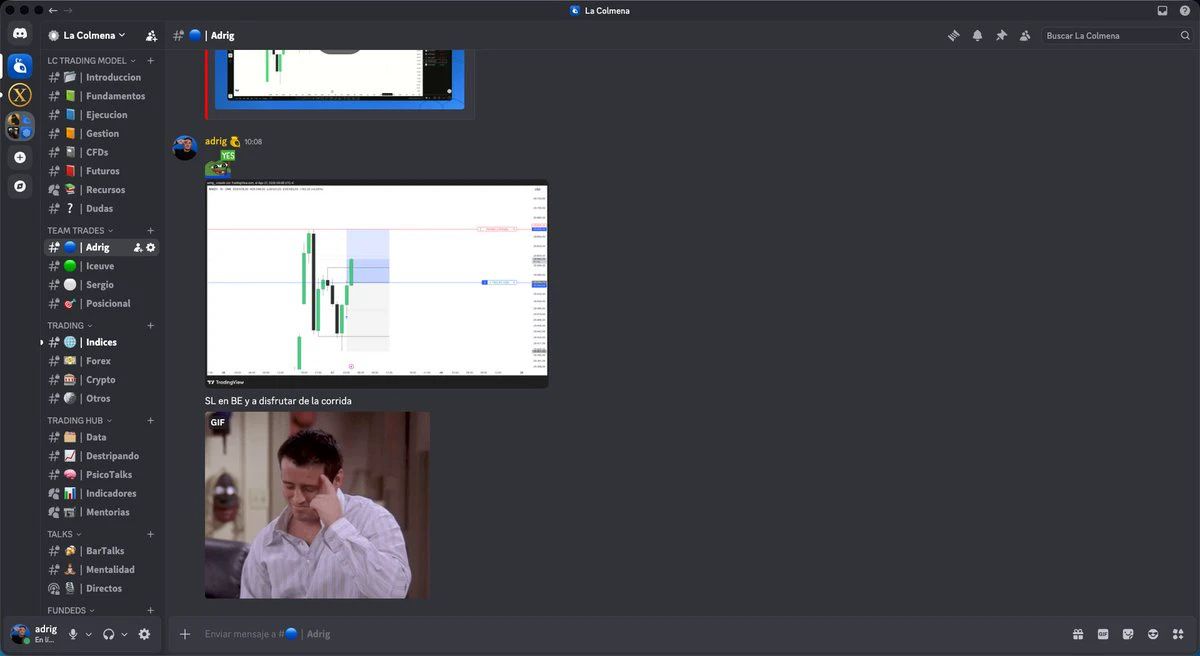Open the gift Nitro icon
Viewport: 1200px width, 656px height.
tap(1078, 634)
